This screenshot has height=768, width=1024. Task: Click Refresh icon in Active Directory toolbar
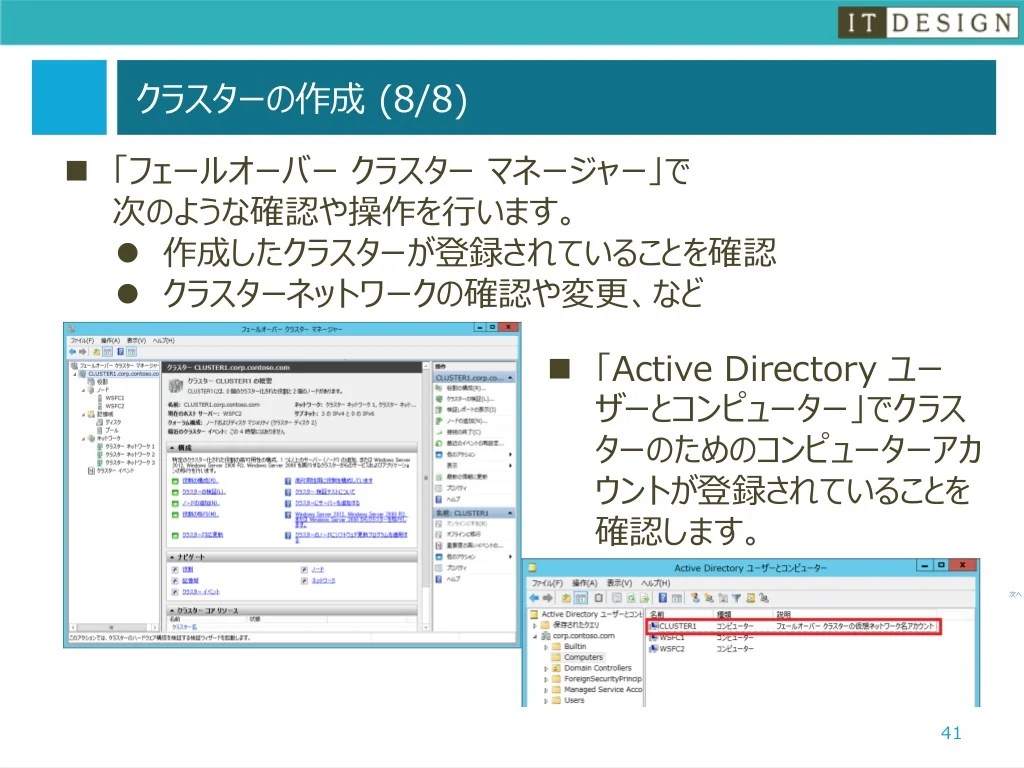[x=631, y=598]
